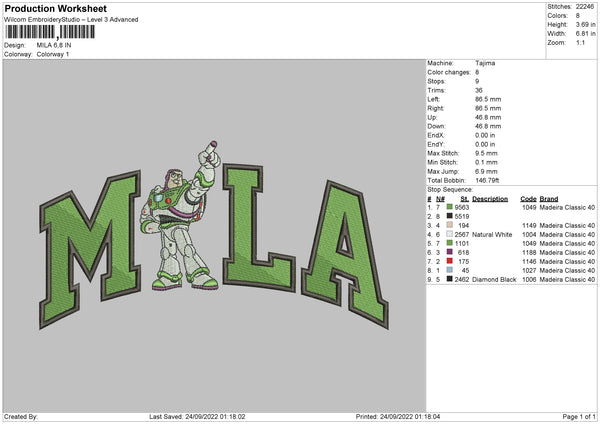The width and height of the screenshot is (600, 424).
Task: Click the Max Stitch value 9.5 mm
Action: 486,153
